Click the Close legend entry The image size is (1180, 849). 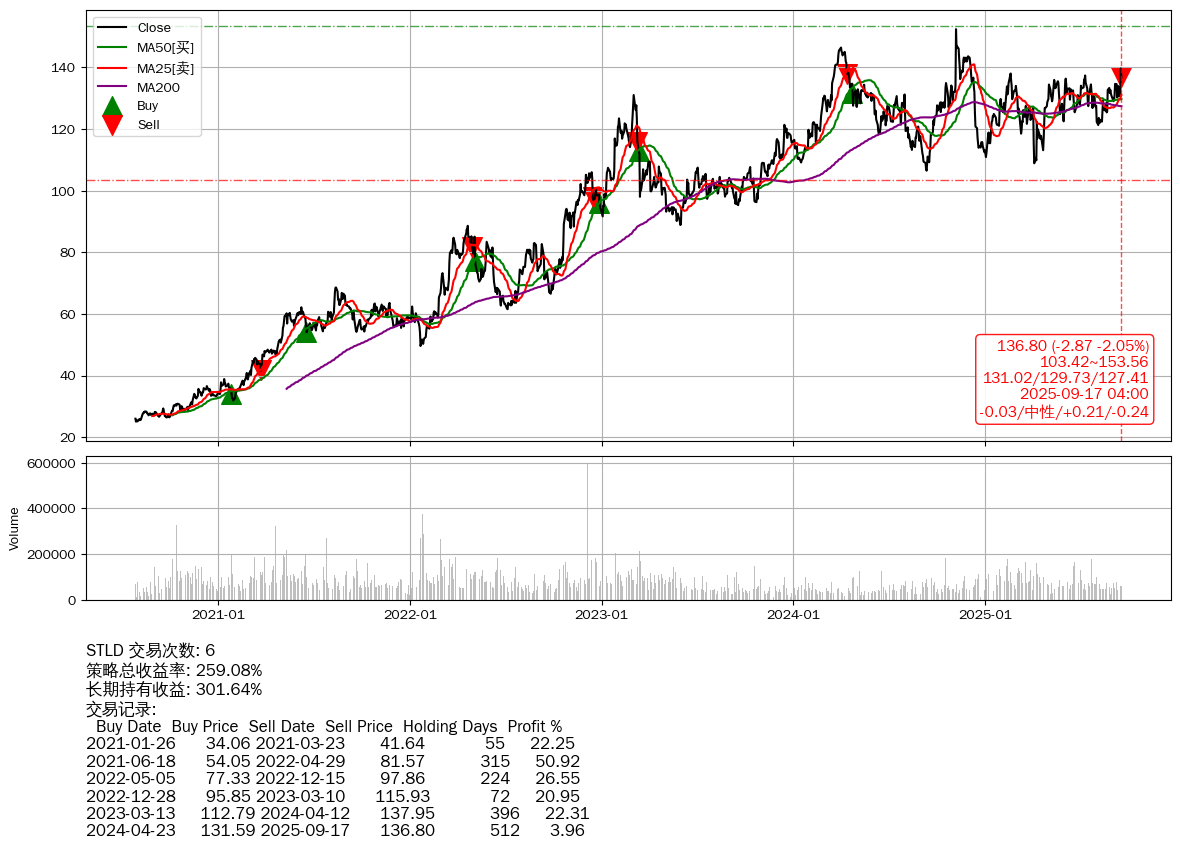pos(154,28)
